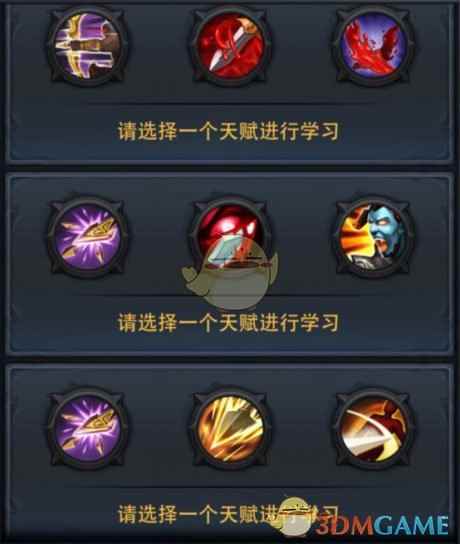The image size is (460, 544).
Task: Choose the red glowing orb talent
Action: click(230, 238)
